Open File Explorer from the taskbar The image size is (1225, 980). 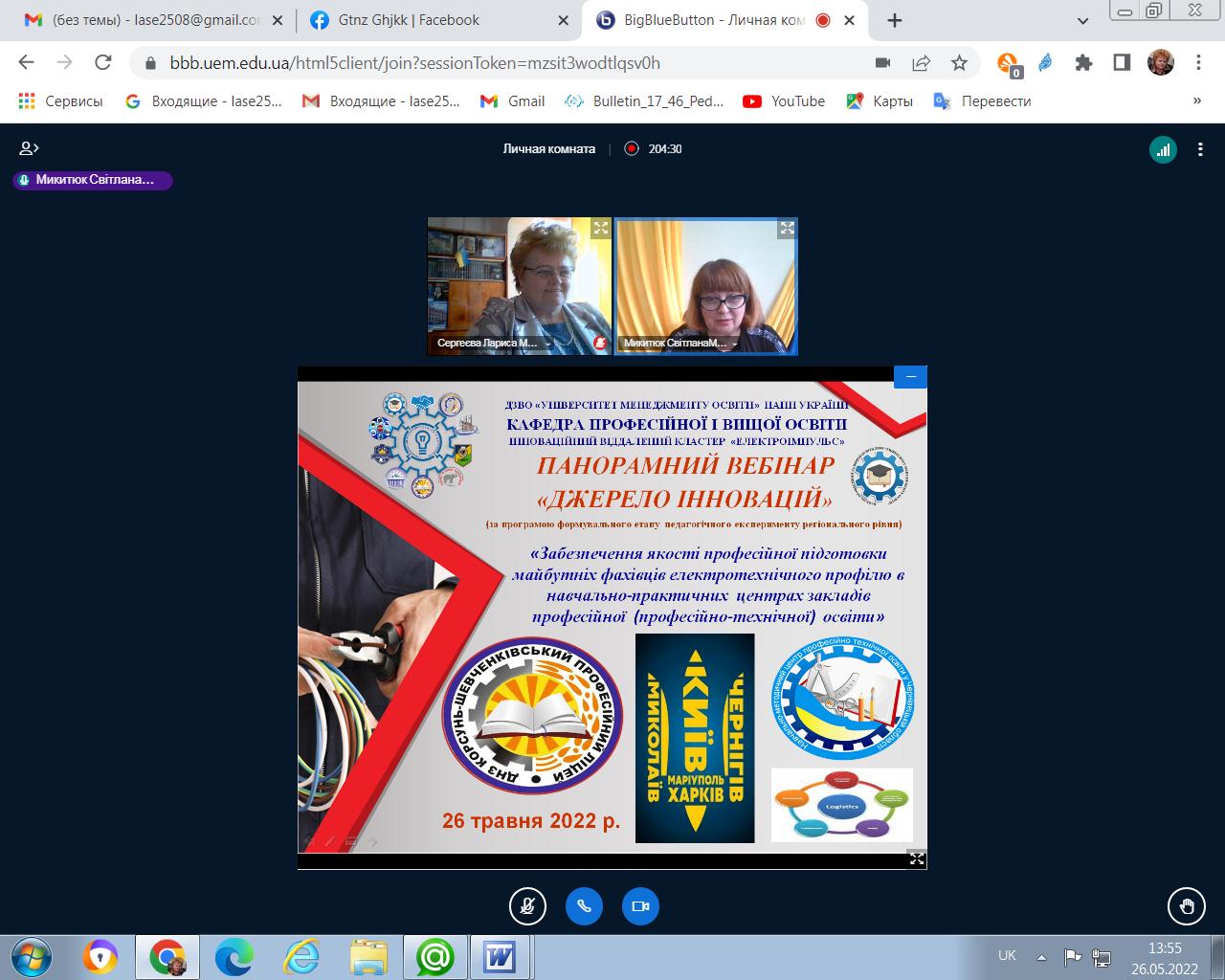[x=368, y=957]
